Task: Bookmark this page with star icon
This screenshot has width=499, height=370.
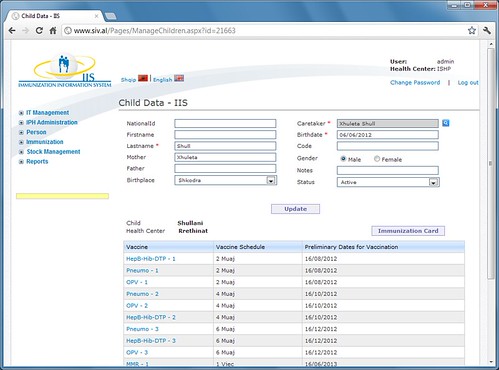Action: tap(471, 31)
